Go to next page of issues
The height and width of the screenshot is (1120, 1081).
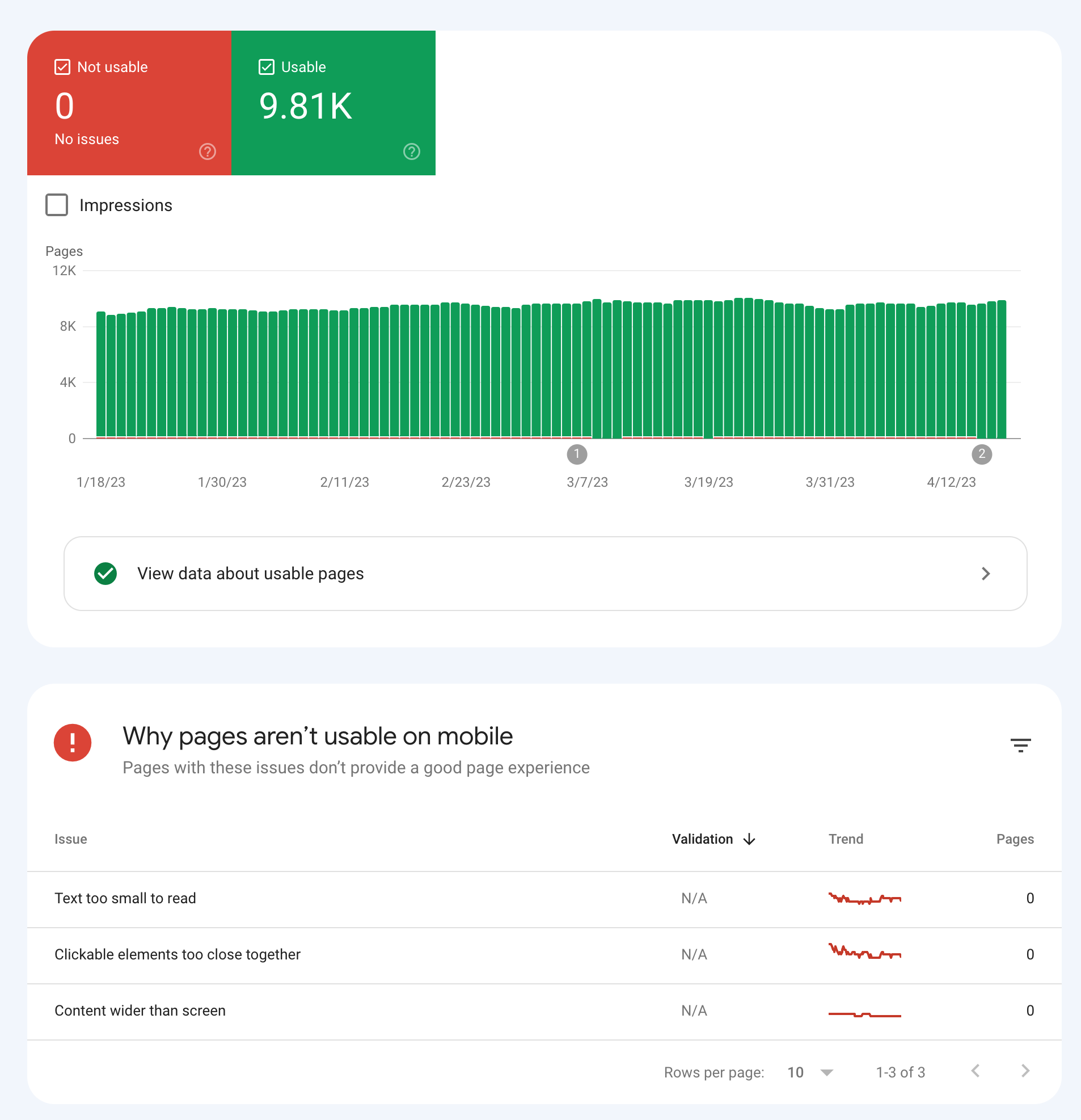(1025, 1071)
